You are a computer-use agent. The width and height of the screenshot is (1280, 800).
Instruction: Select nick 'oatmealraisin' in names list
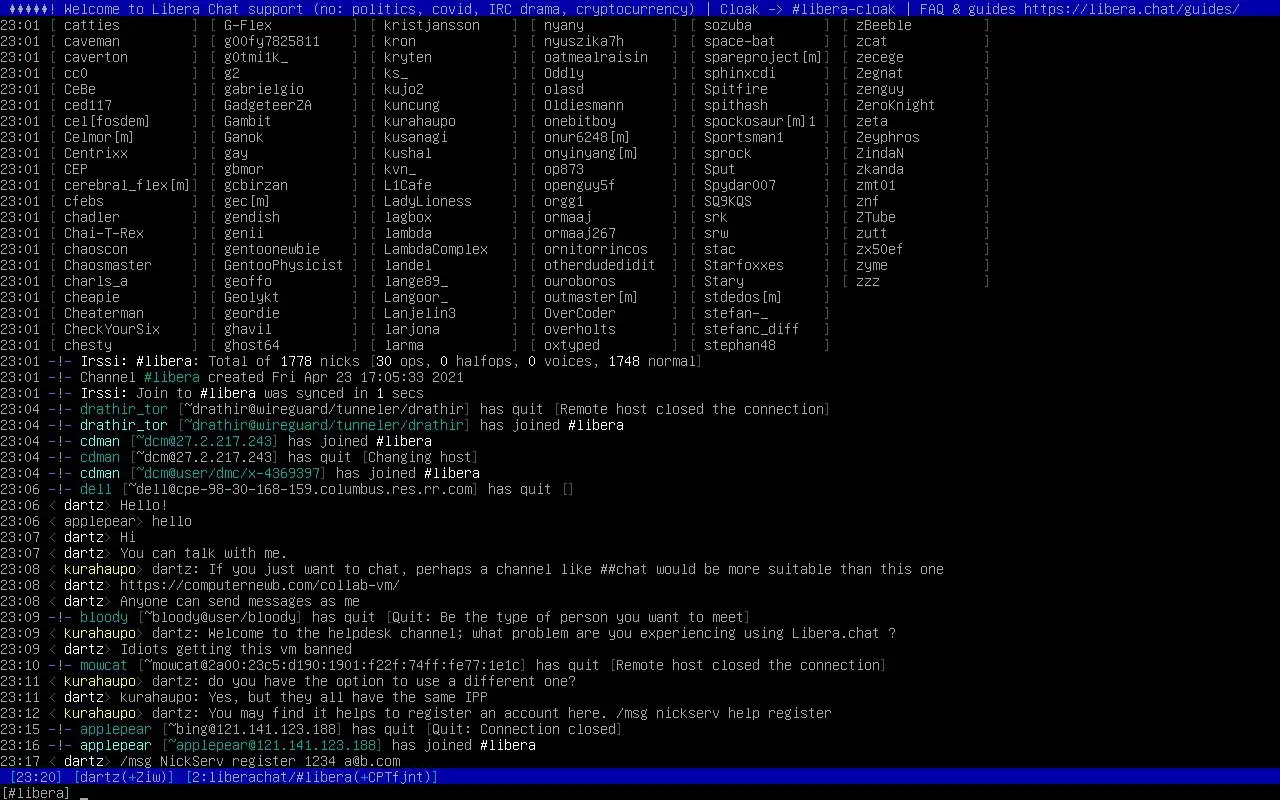596,57
